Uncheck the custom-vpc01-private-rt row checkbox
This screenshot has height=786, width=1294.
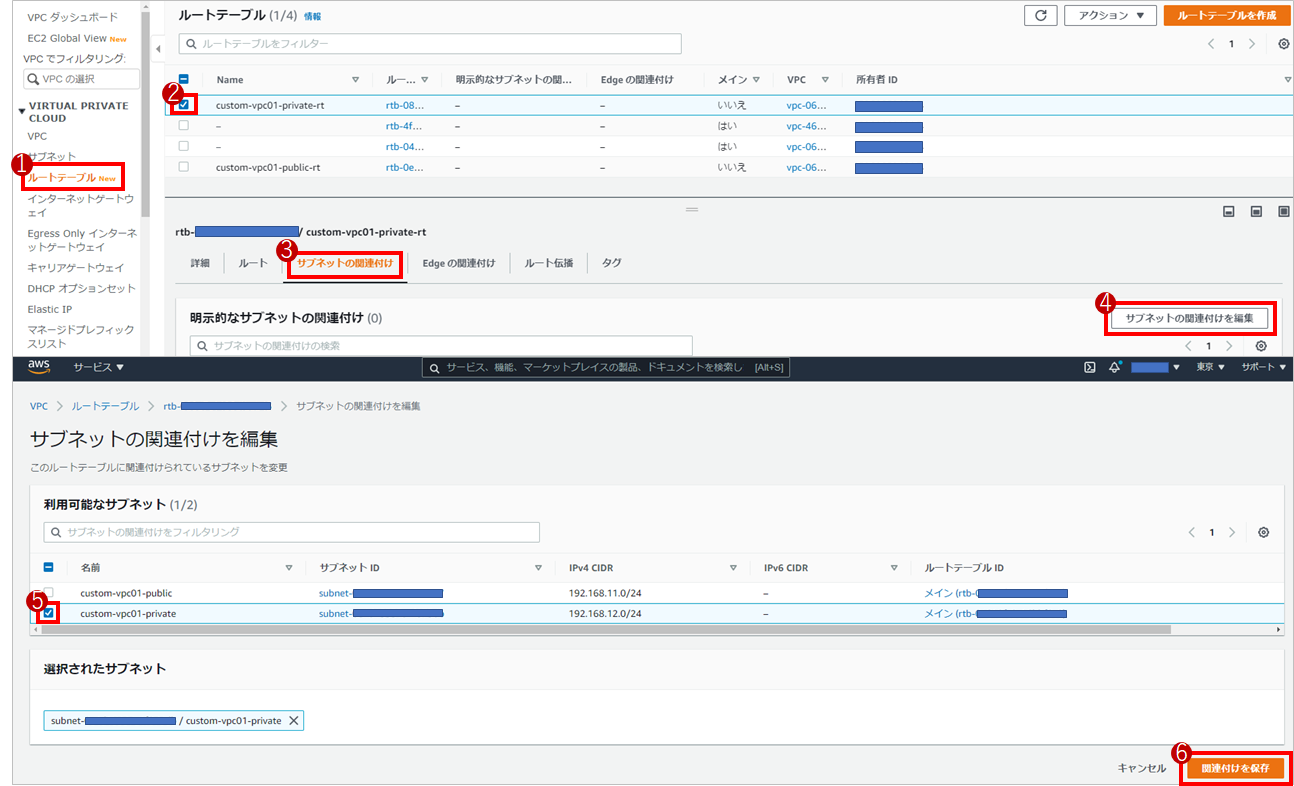pos(184,104)
